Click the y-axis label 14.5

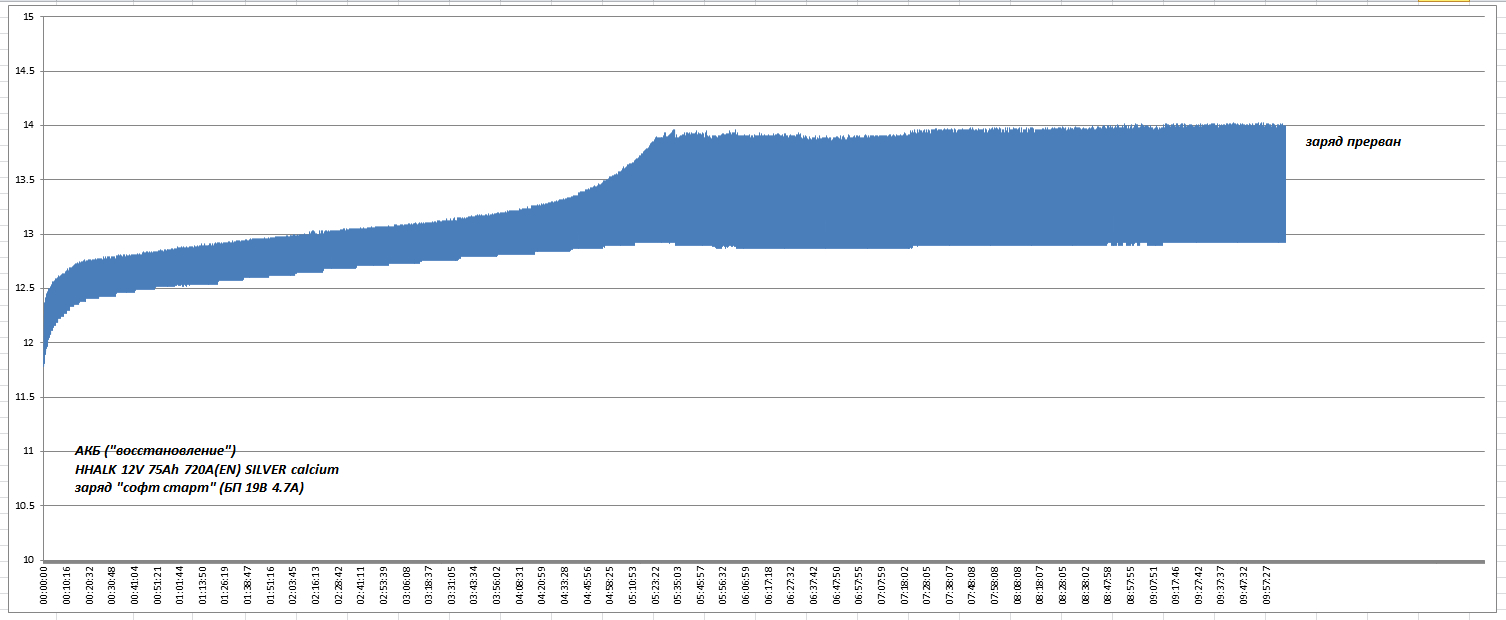pyautogui.click(x=23, y=71)
